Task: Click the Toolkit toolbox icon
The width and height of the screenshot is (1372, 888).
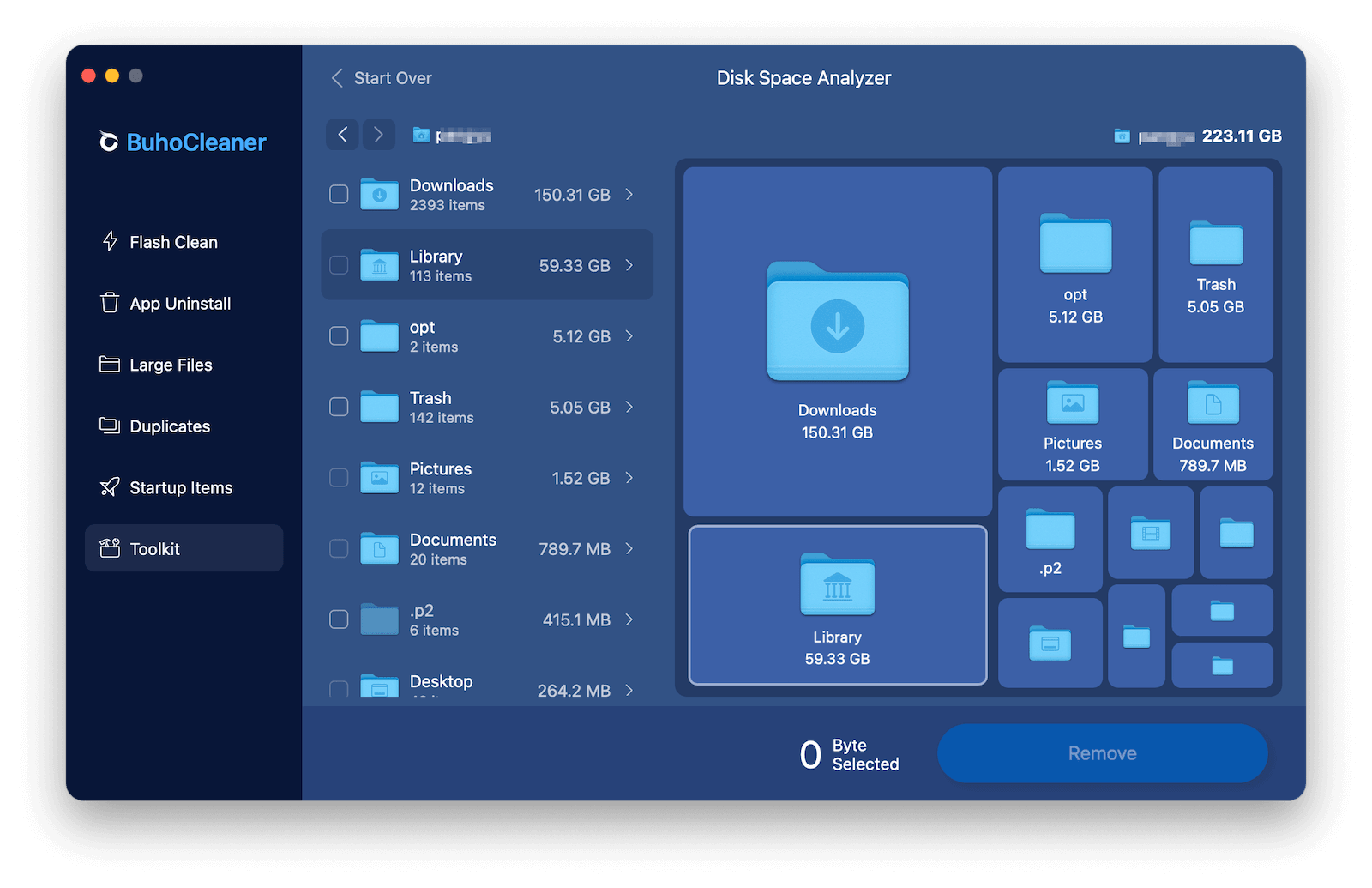Action: point(110,547)
